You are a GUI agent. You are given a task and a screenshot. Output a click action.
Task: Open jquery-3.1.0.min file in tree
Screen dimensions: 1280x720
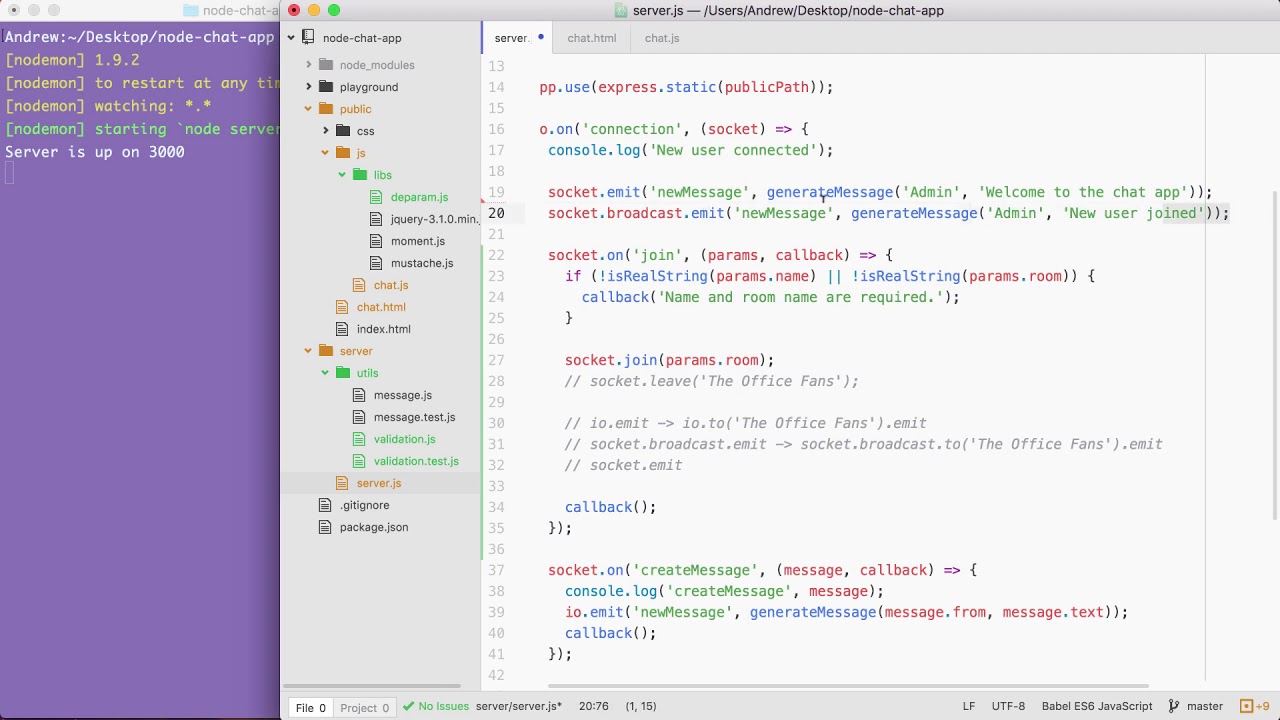point(434,219)
